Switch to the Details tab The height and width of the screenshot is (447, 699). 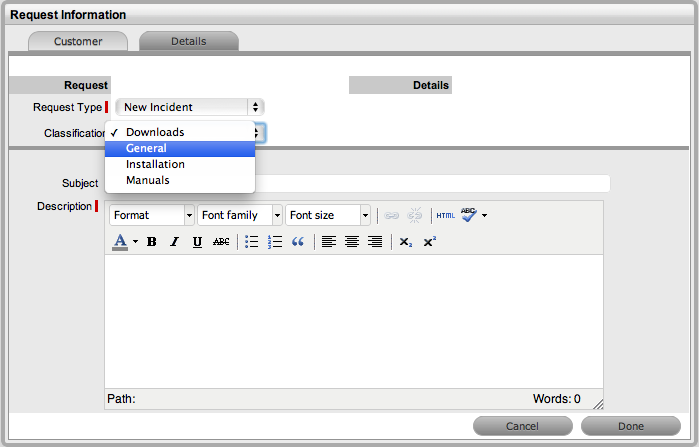coord(189,41)
